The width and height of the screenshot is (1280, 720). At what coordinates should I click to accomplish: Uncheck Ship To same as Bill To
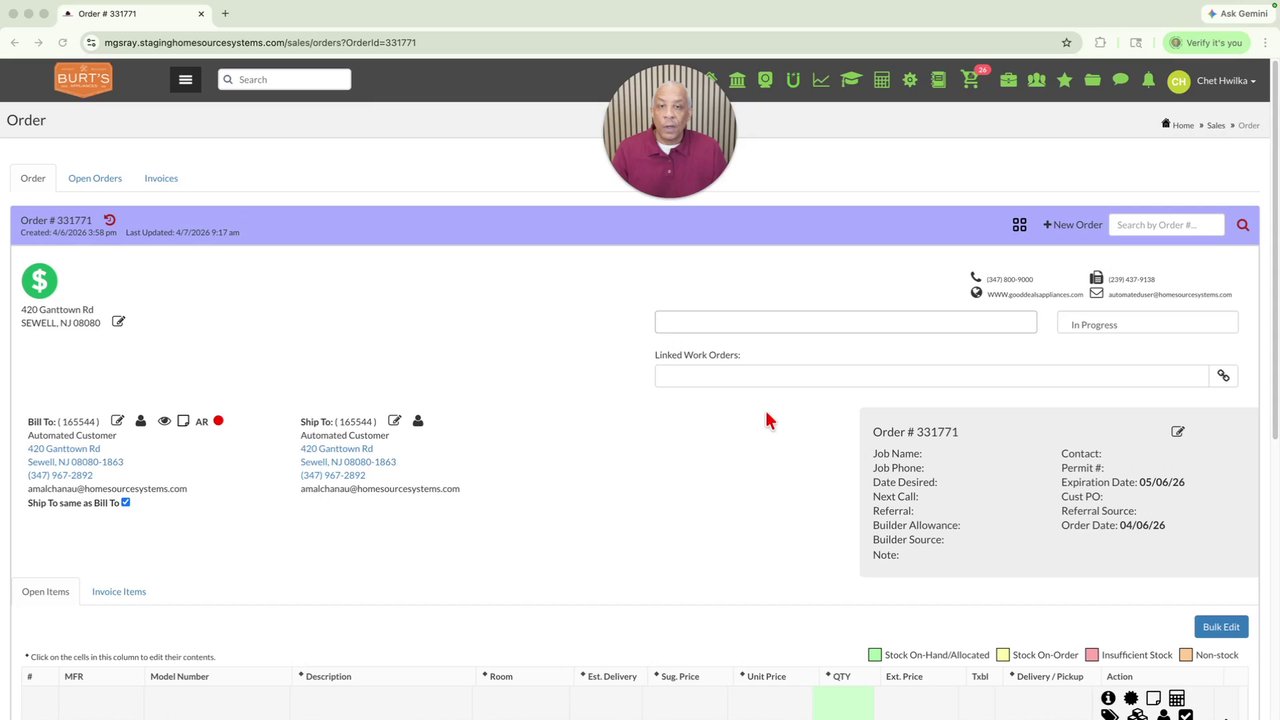click(x=125, y=502)
